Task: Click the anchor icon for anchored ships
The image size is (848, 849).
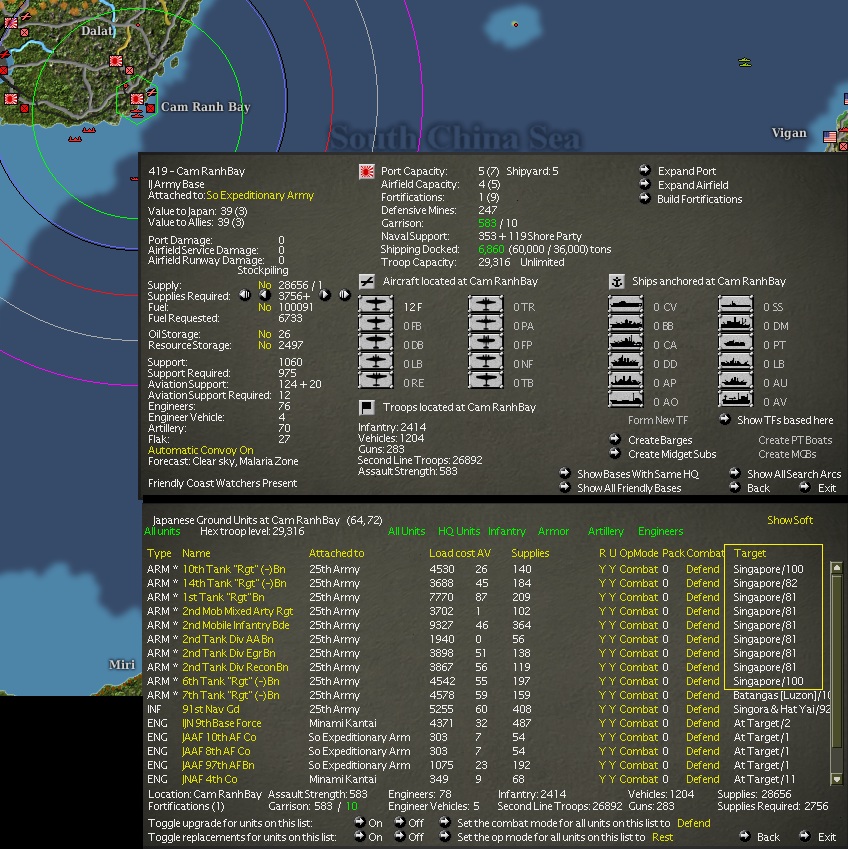Action: point(616,282)
